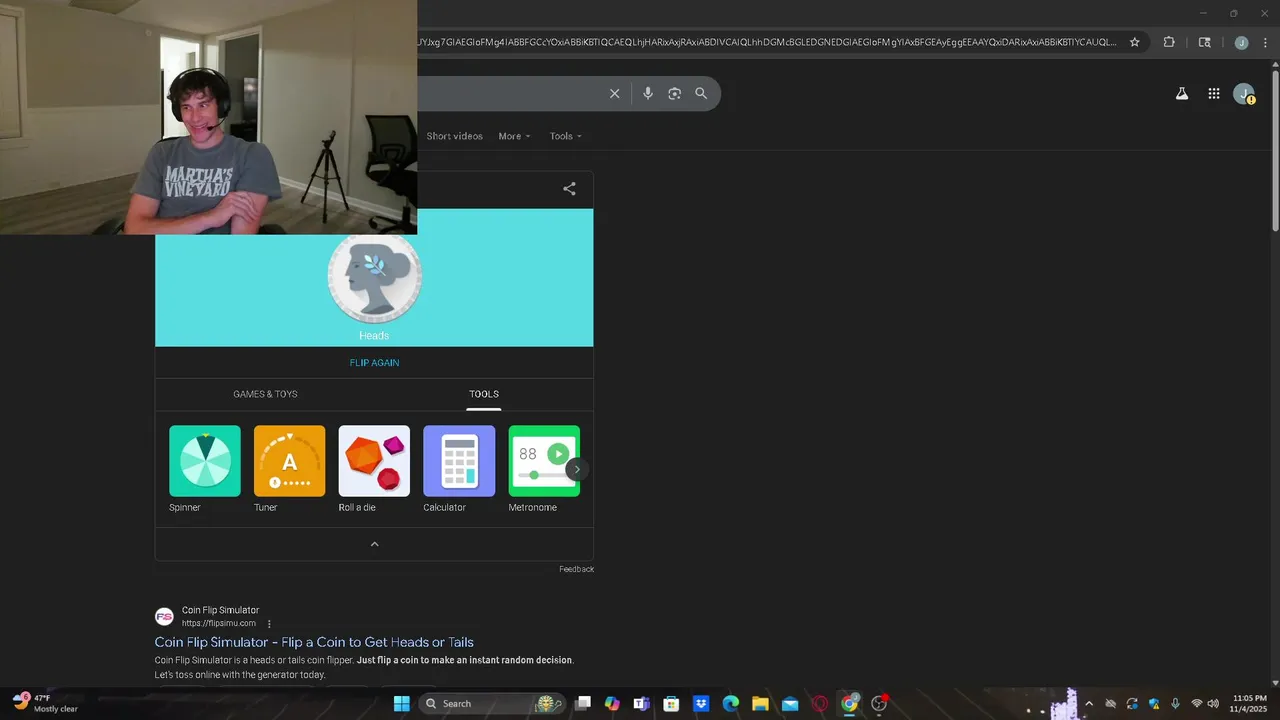Clear the Google search box text
Screen dimensions: 1280x720
click(x=615, y=93)
